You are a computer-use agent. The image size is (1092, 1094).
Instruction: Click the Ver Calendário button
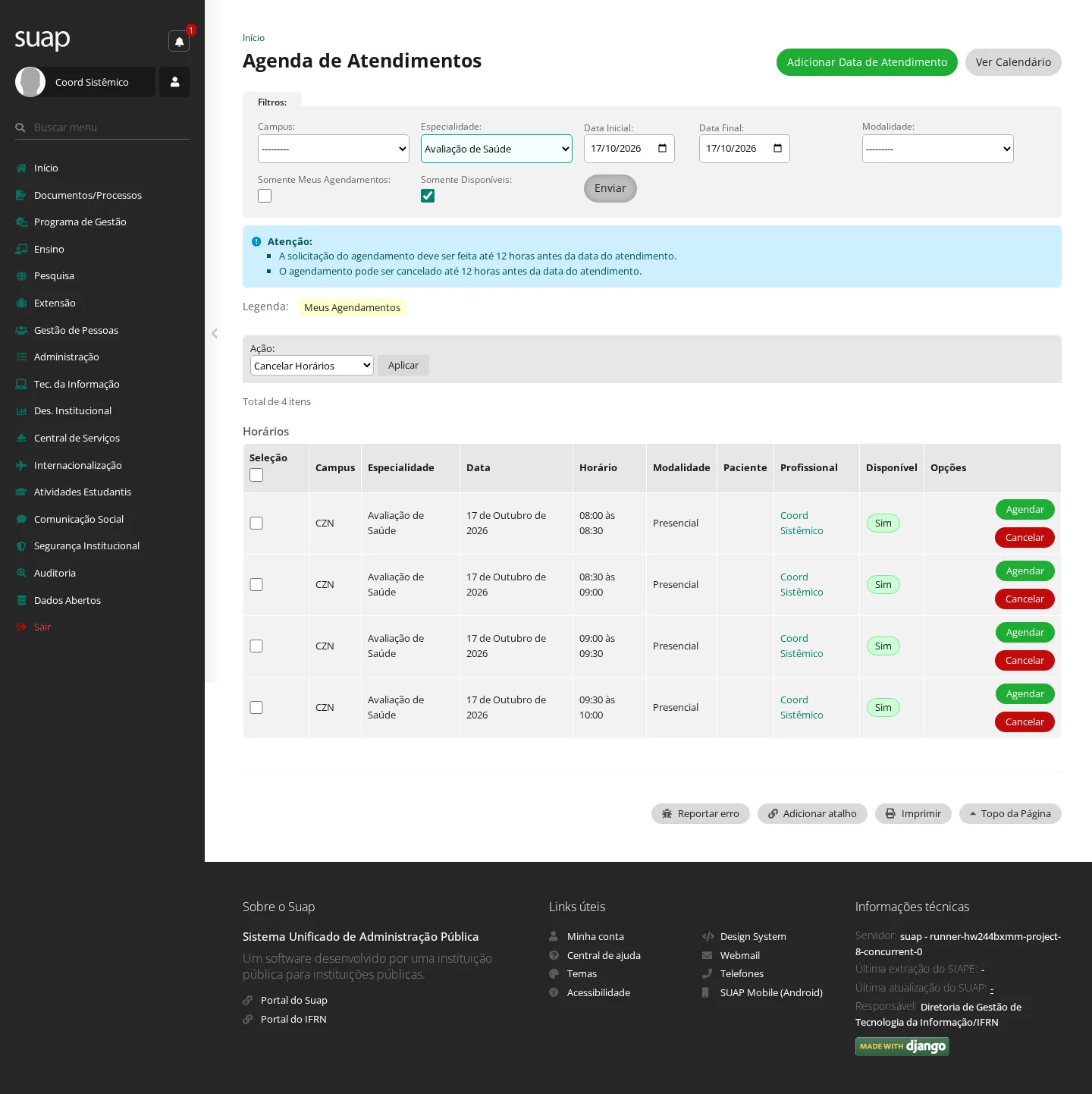click(1013, 62)
